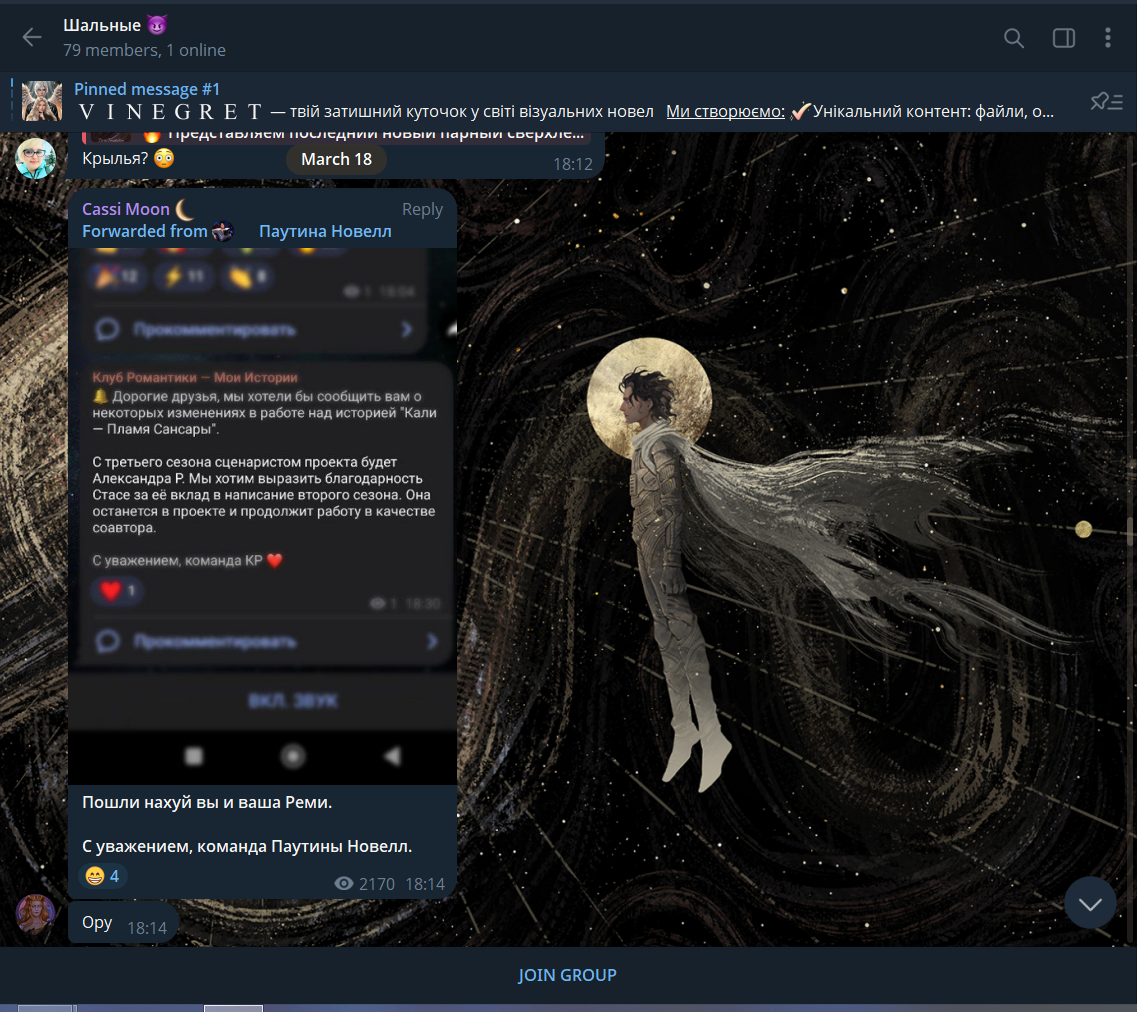Screen dimensions: 1137x1012
Task: Open search in this chat
Action: (x=1014, y=38)
